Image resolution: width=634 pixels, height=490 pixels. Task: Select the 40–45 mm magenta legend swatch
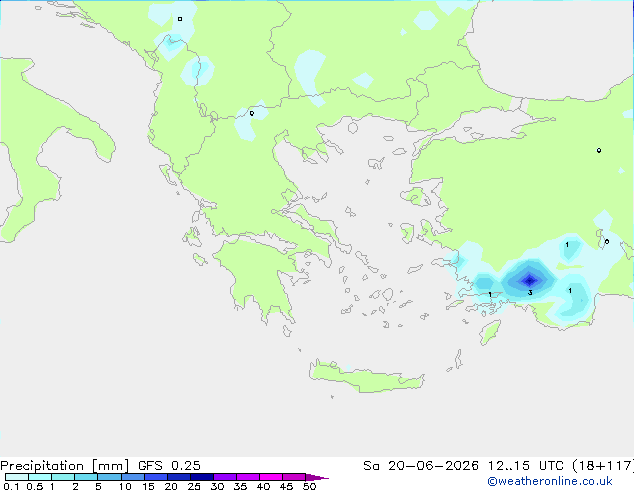271,477
